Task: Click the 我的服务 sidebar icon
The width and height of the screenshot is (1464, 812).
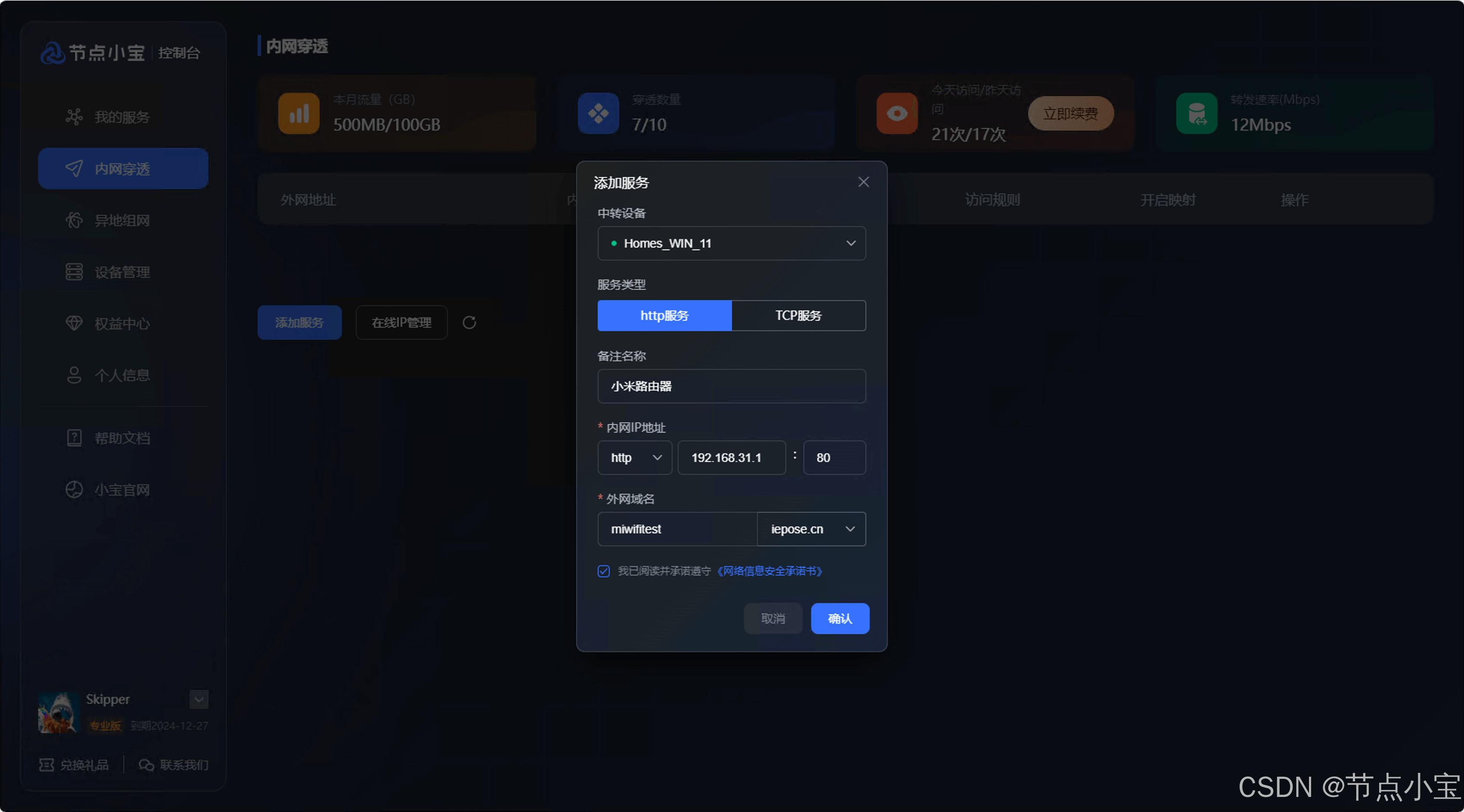Action: (x=74, y=117)
